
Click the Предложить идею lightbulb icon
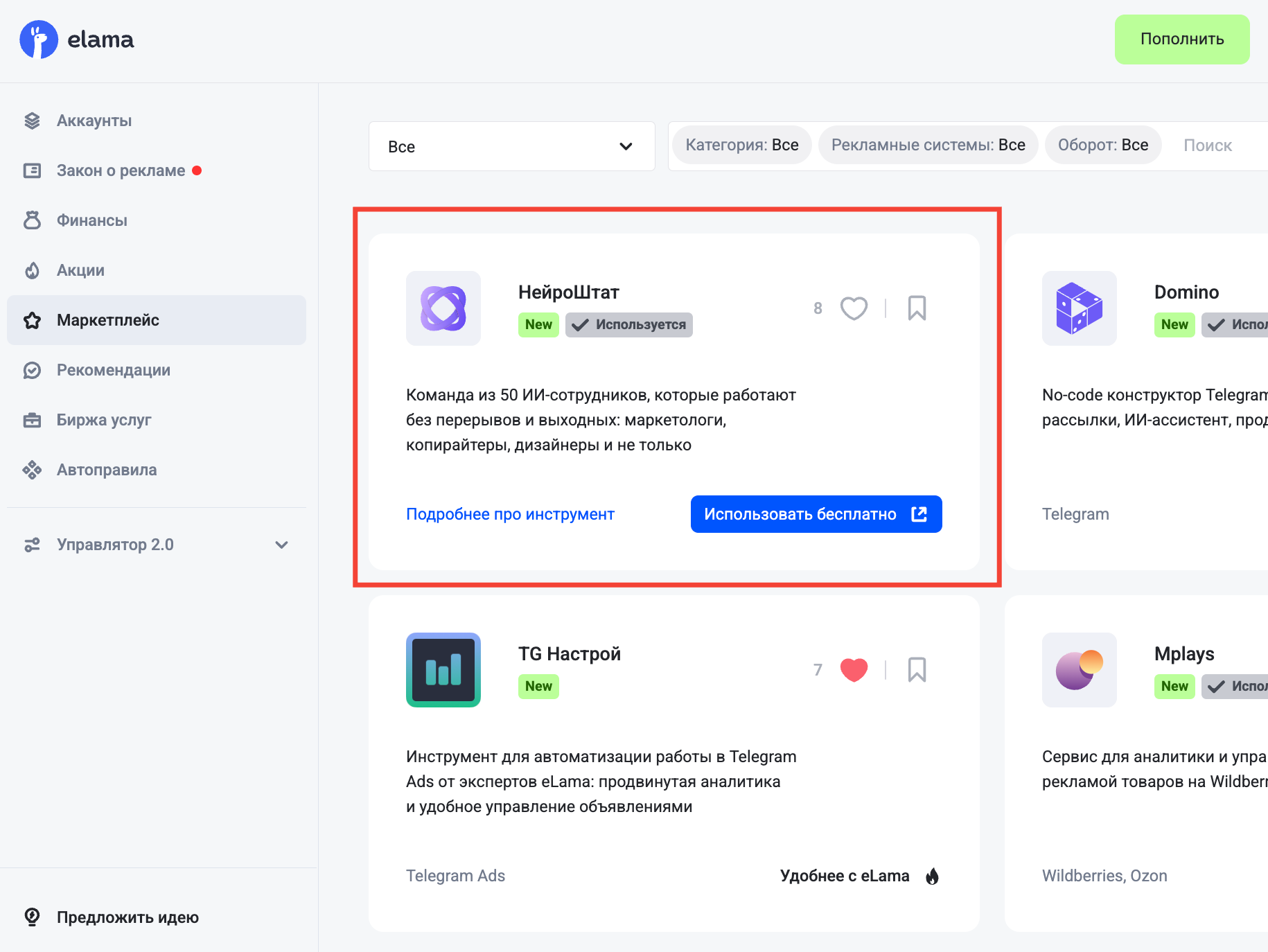[32, 917]
